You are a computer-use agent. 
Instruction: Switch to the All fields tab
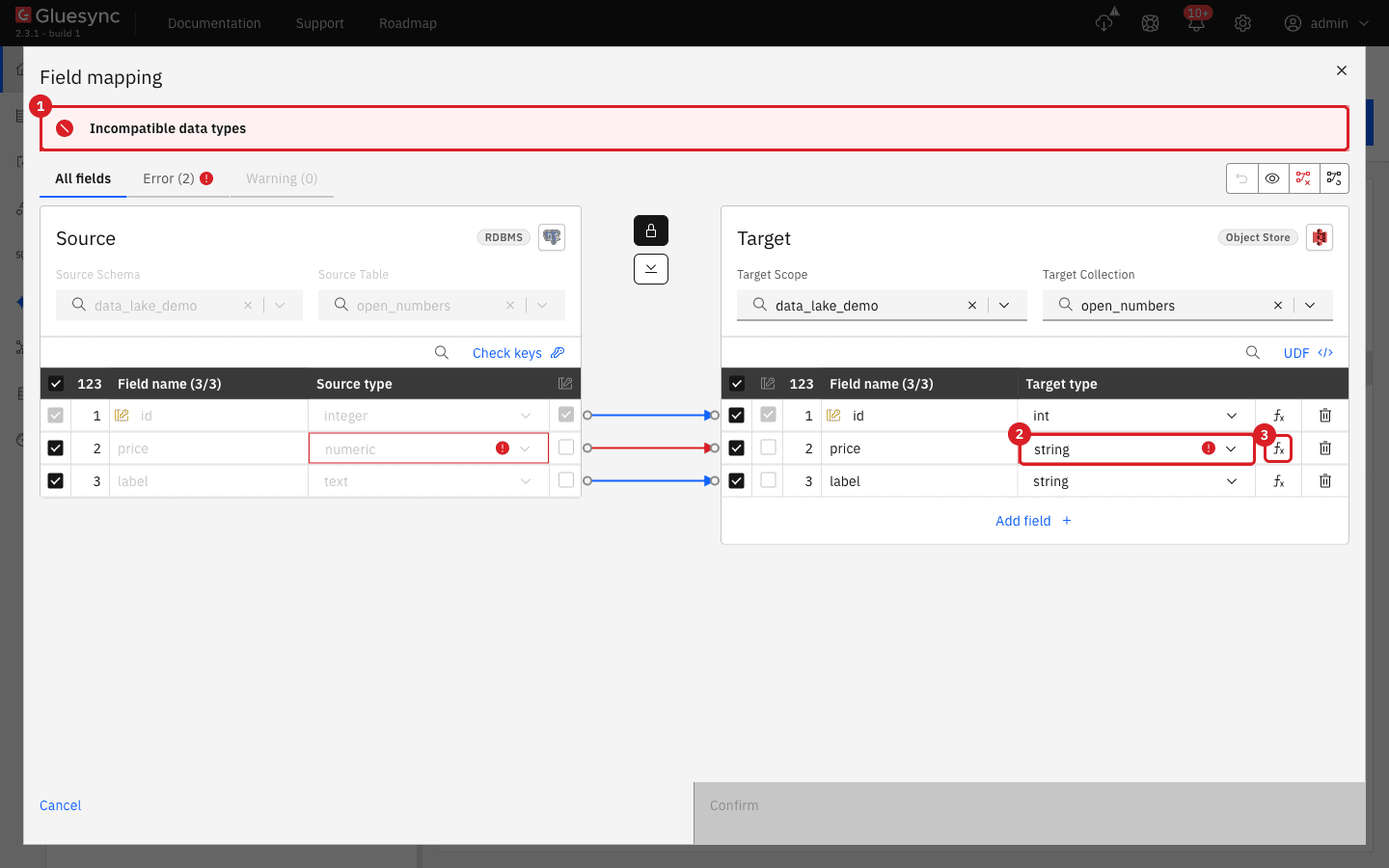[x=83, y=178]
